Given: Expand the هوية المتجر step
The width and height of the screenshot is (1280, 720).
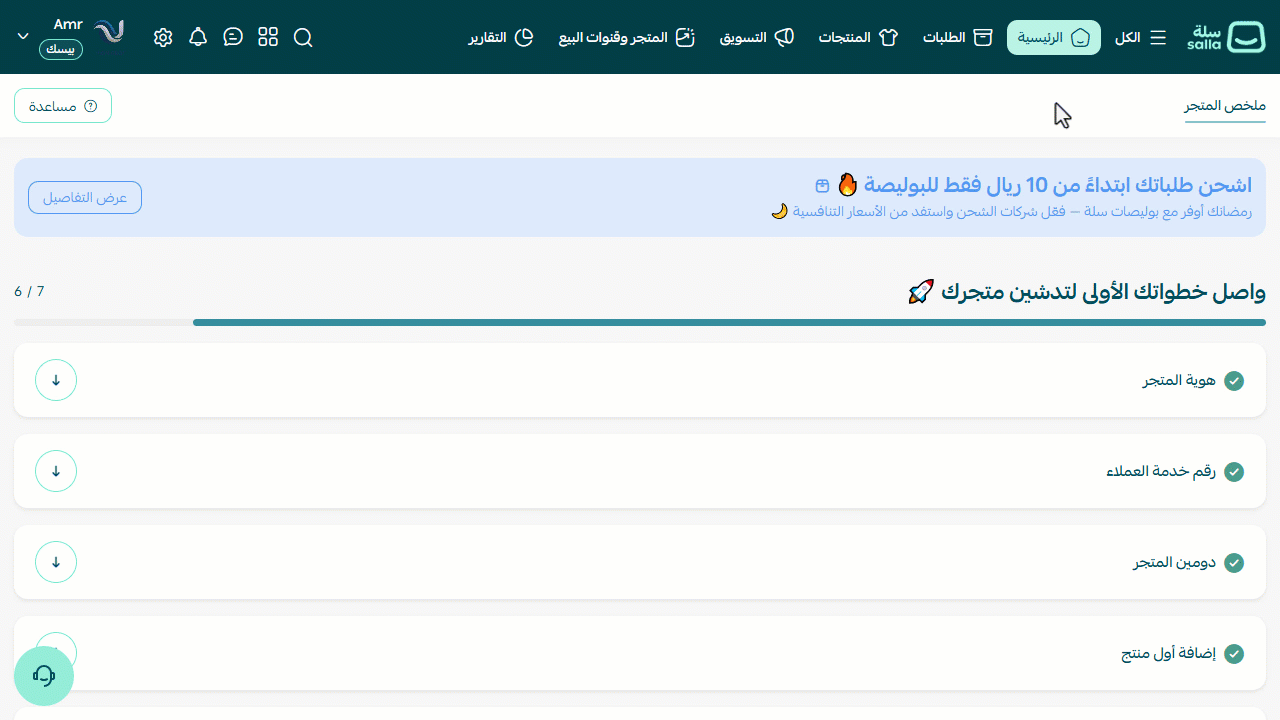Looking at the screenshot, I should [56, 380].
